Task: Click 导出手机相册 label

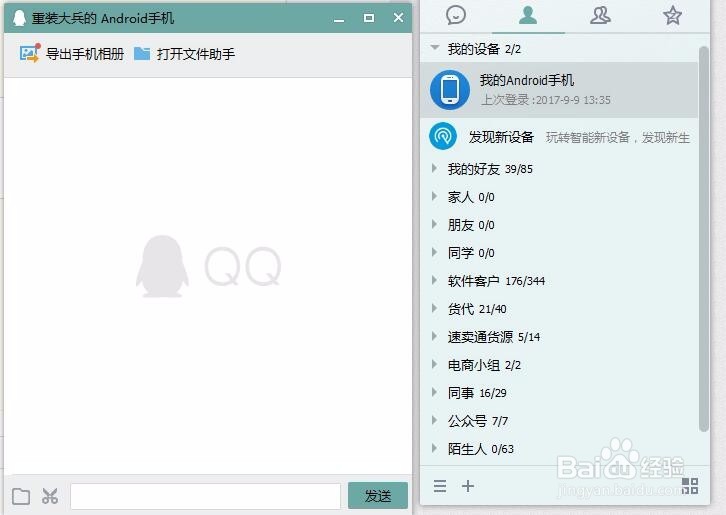Action: (x=85, y=54)
